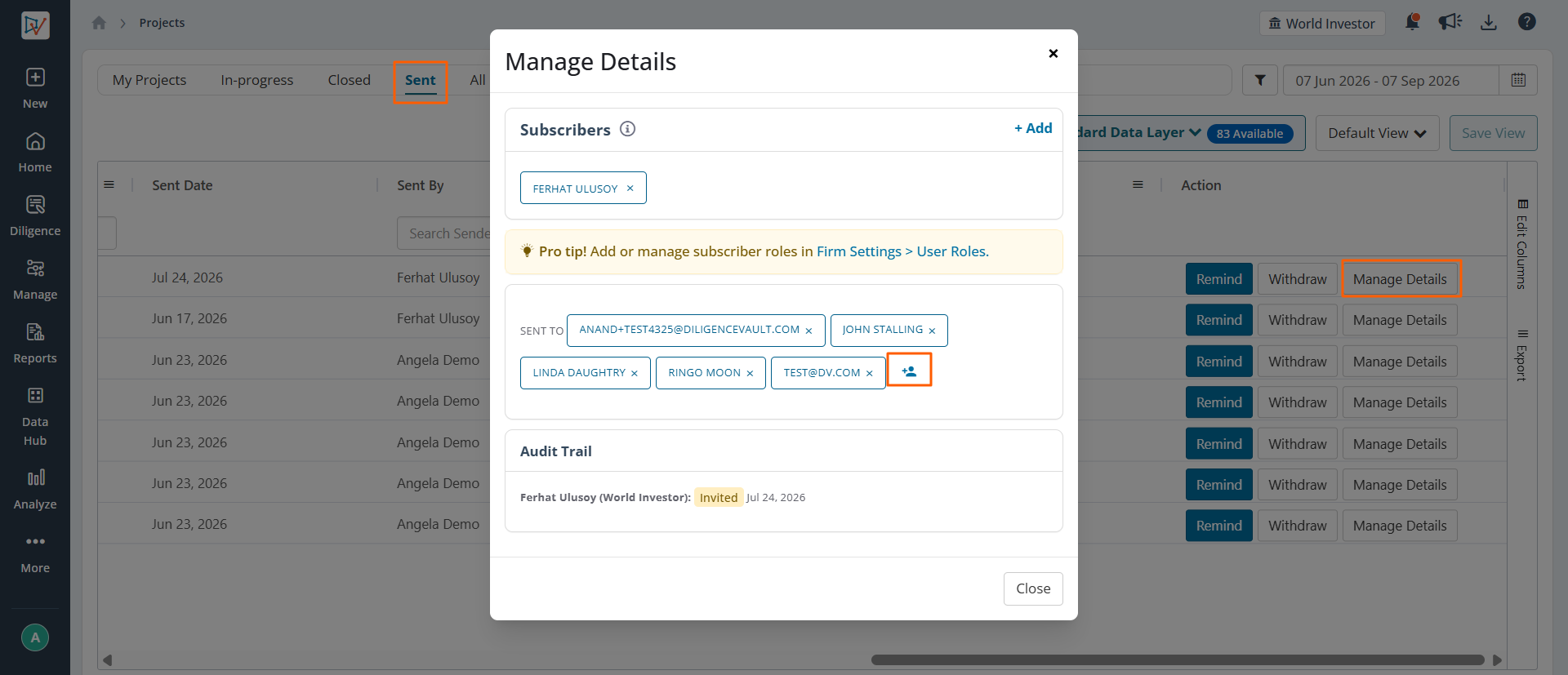Expand the Default View dropdown
Image resolution: width=1568 pixels, height=675 pixels.
[1377, 133]
